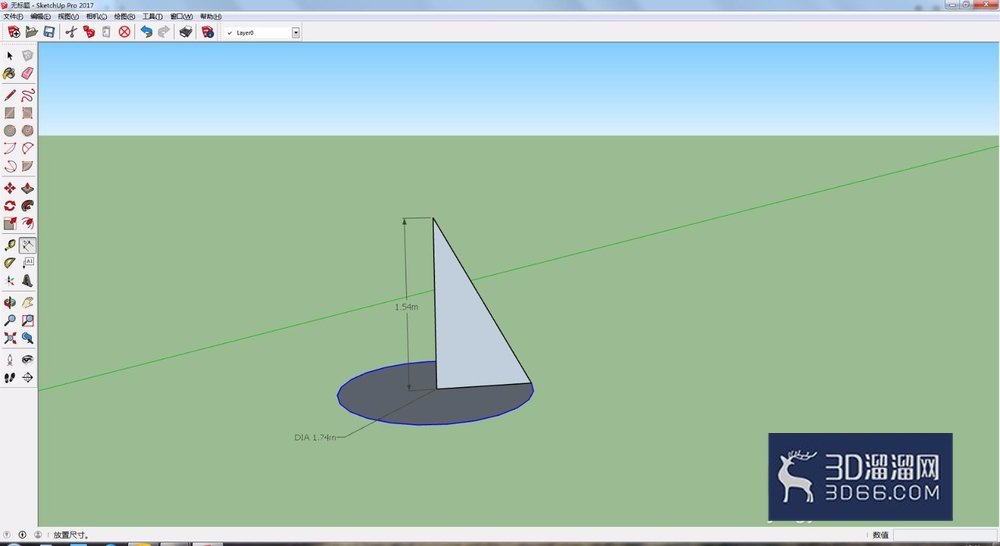Choose the Rotated Rectangle tool
1000x546 pixels.
point(27,113)
